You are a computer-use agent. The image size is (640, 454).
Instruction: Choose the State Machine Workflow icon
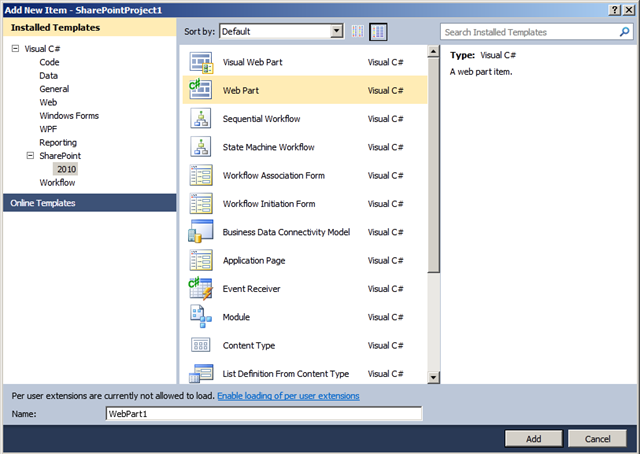click(x=200, y=147)
